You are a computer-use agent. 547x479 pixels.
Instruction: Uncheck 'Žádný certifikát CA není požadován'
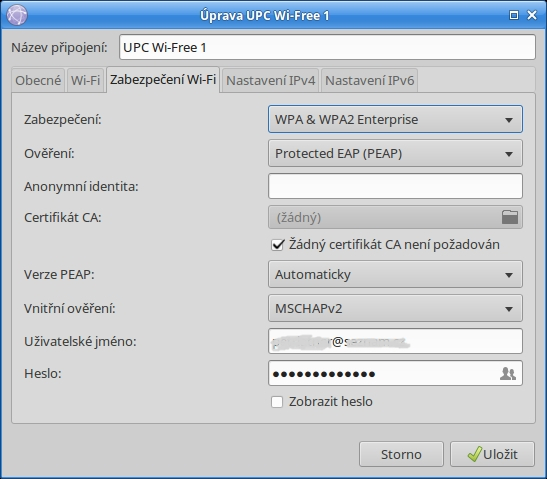tap(278, 245)
